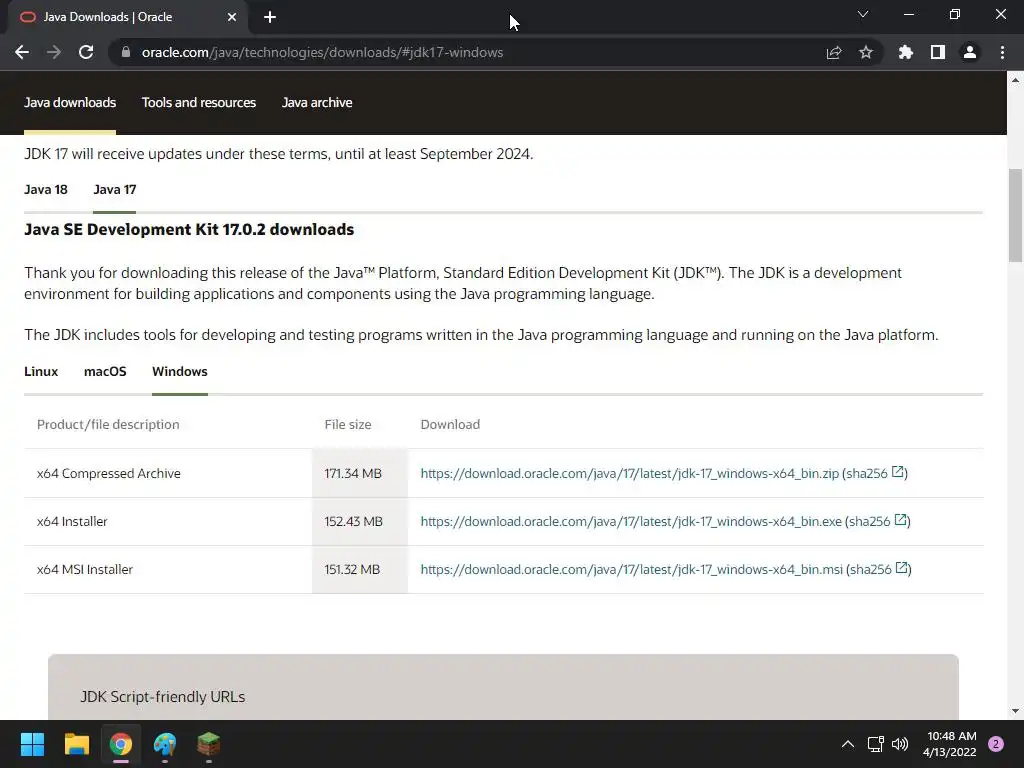The width and height of the screenshot is (1024, 768).
Task: Click the Download column header
Action: tap(450, 424)
